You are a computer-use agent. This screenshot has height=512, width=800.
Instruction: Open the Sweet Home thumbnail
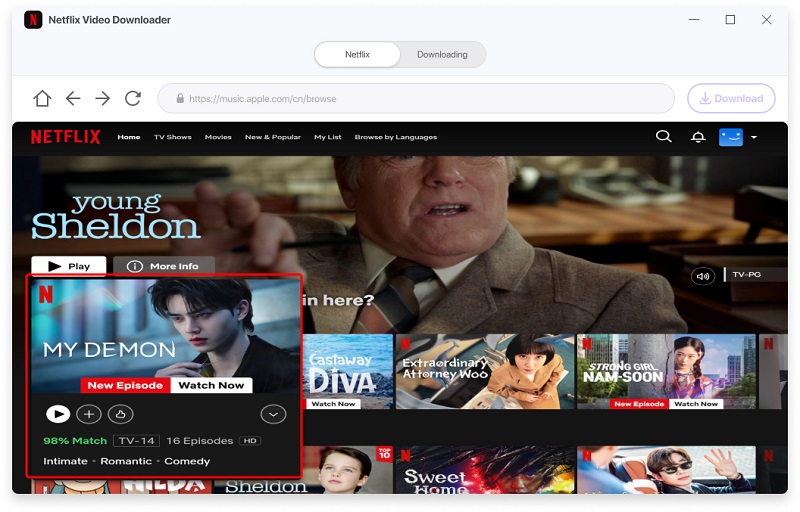[x=485, y=470]
